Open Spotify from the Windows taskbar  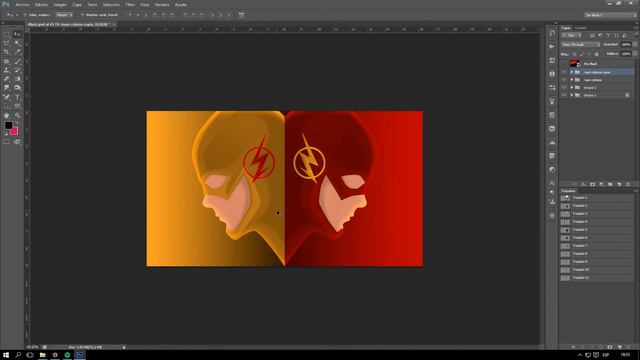(67, 355)
